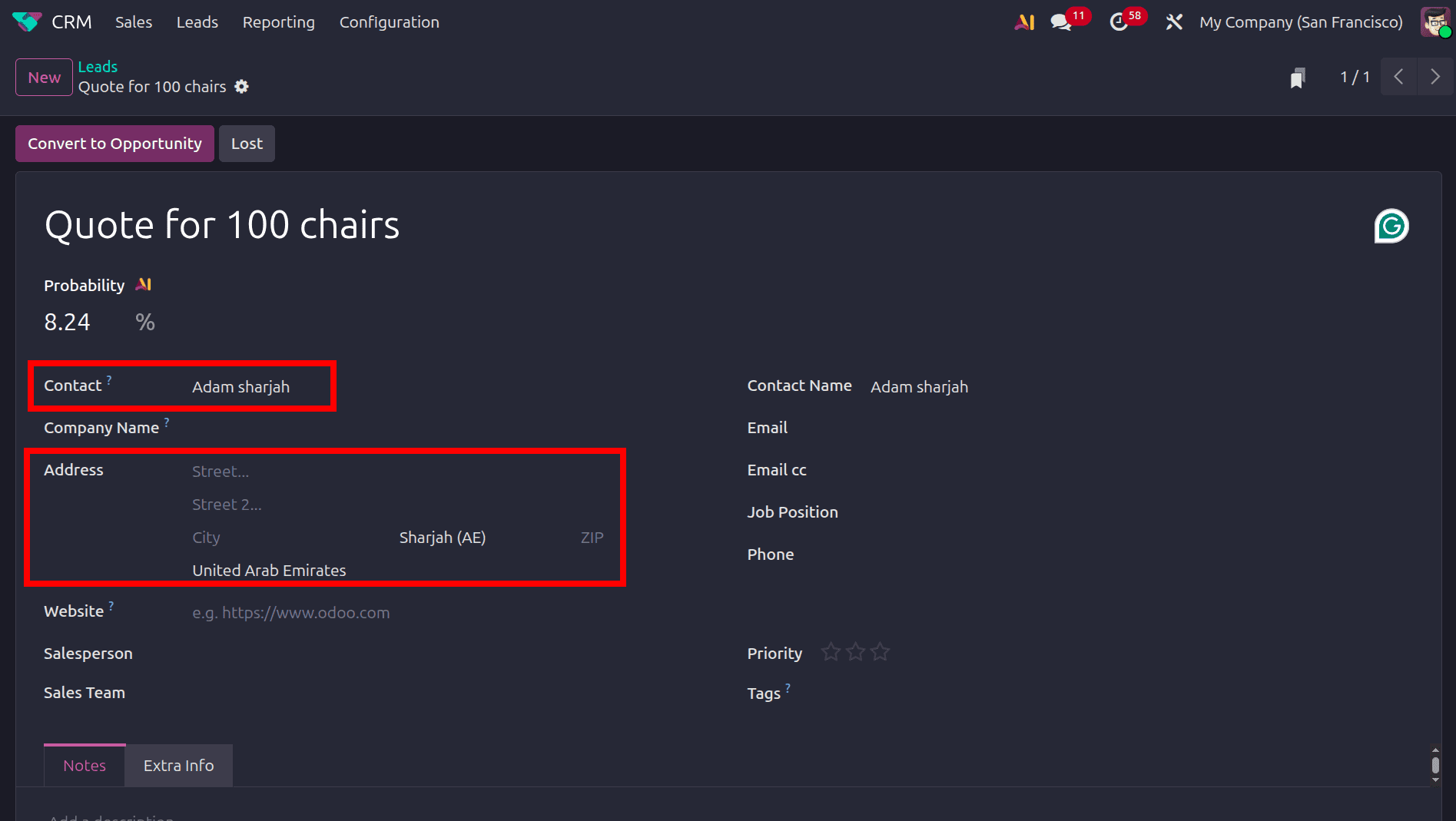Open the Tags selection field
The height and width of the screenshot is (821, 1456).
1136,694
